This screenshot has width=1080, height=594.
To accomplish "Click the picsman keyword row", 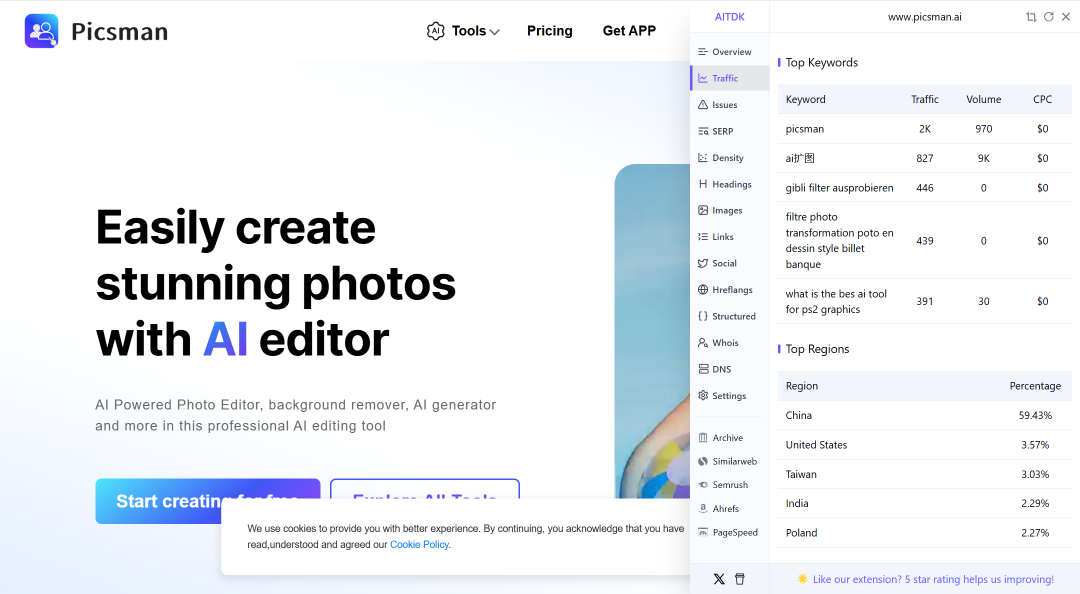I will tap(924, 129).
